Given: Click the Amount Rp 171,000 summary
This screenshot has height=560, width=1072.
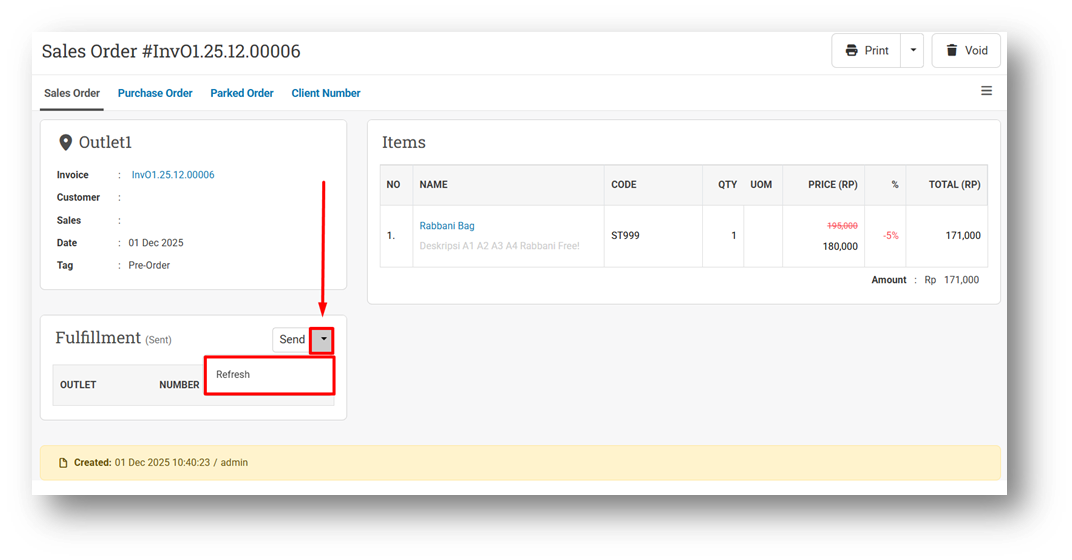Looking at the screenshot, I should tap(925, 280).
